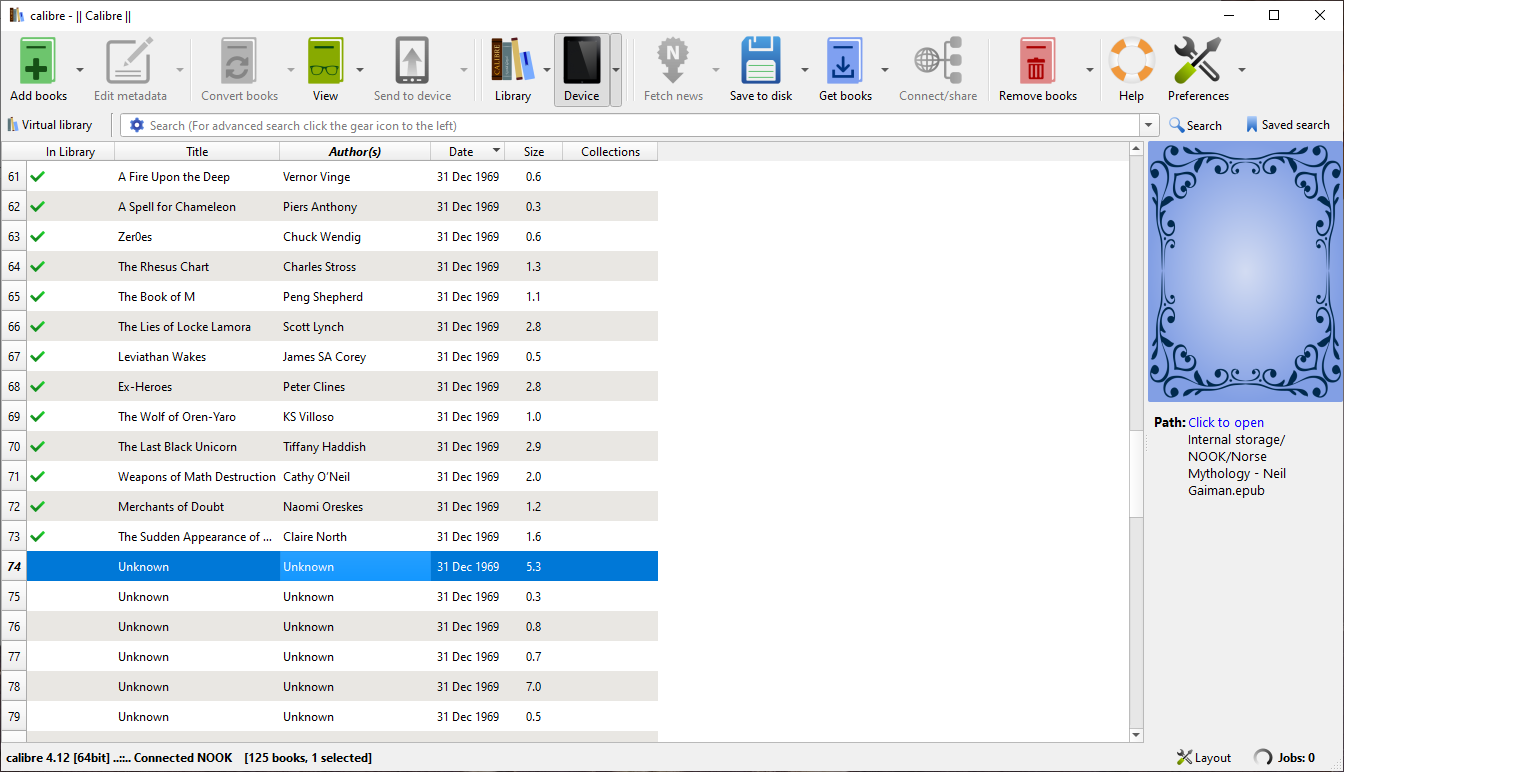The height and width of the screenshot is (772, 1536).
Task: Open Saved search list
Action: pos(1287,125)
